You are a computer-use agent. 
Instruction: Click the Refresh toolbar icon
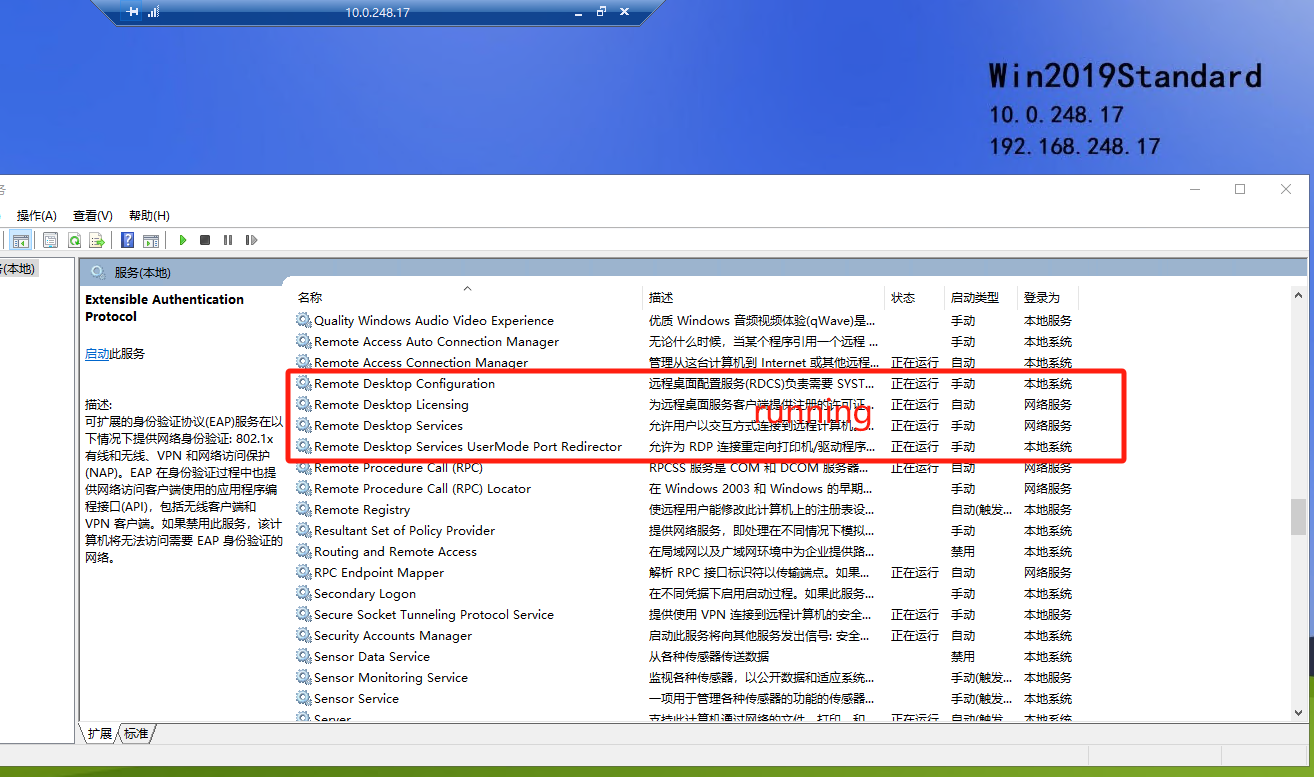[74, 240]
